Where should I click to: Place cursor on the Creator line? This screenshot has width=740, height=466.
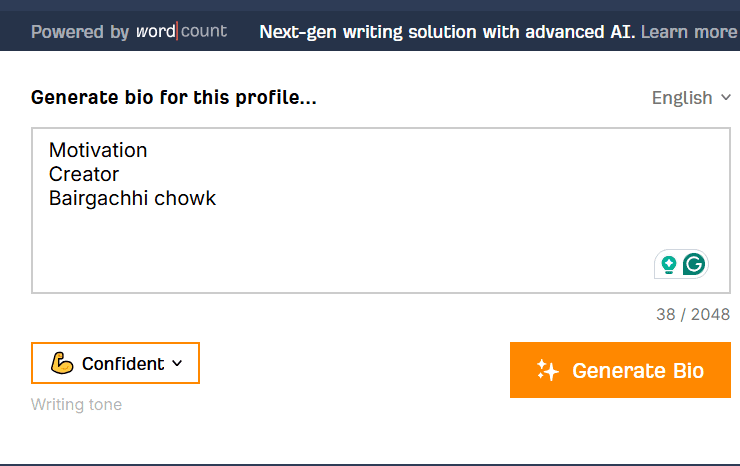[x=84, y=174]
